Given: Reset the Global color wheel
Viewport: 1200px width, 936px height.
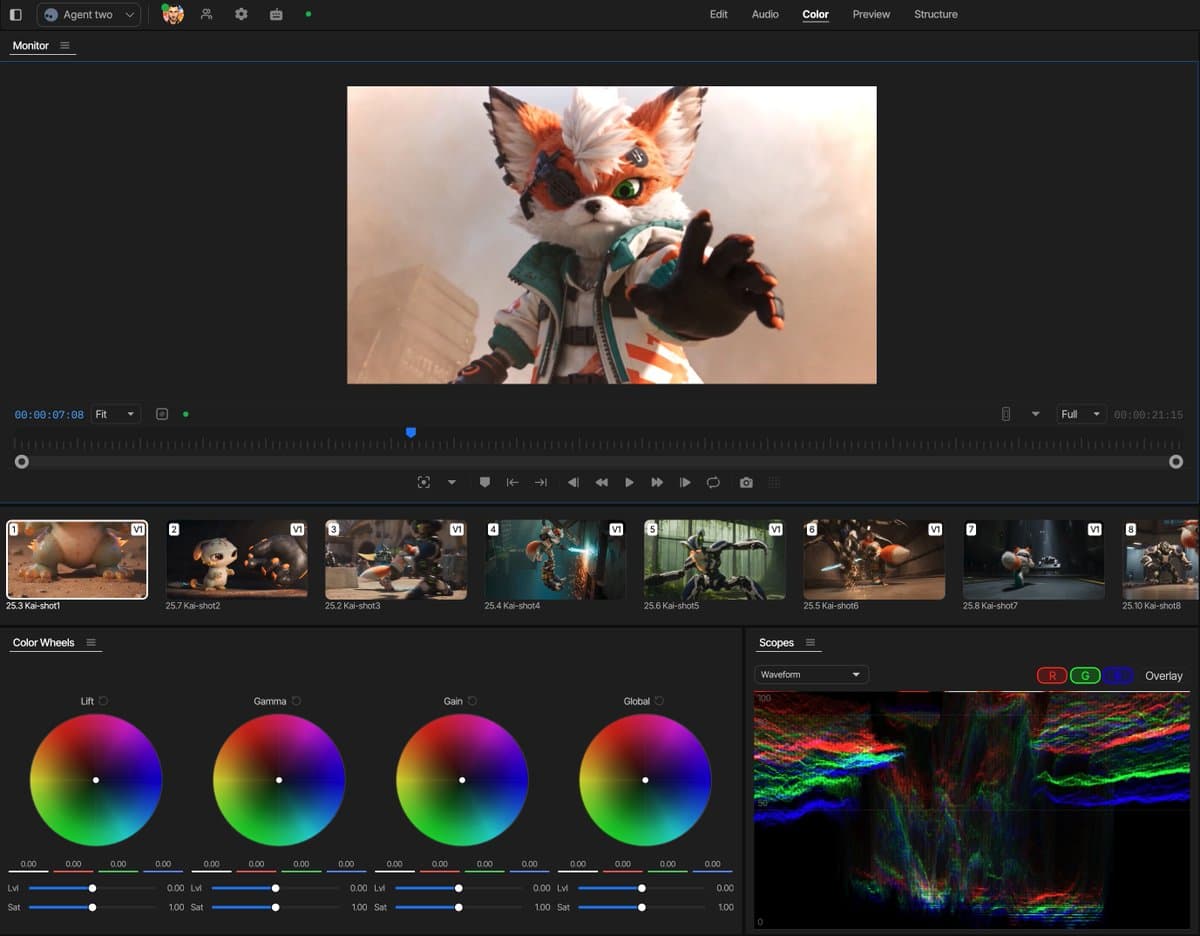Looking at the screenshot, I should pos(659,701).
